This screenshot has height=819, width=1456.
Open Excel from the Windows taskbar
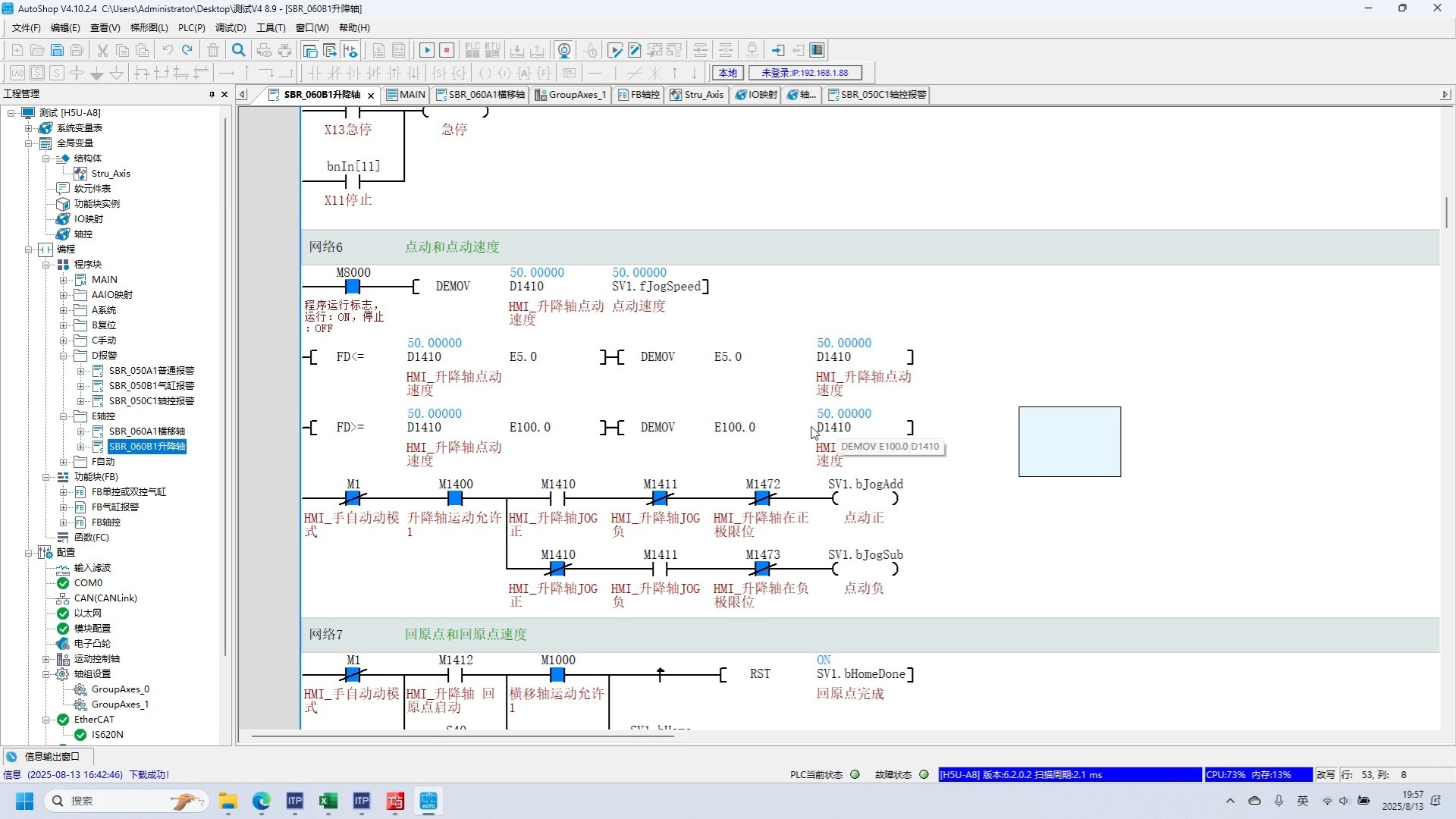point(328,801)
